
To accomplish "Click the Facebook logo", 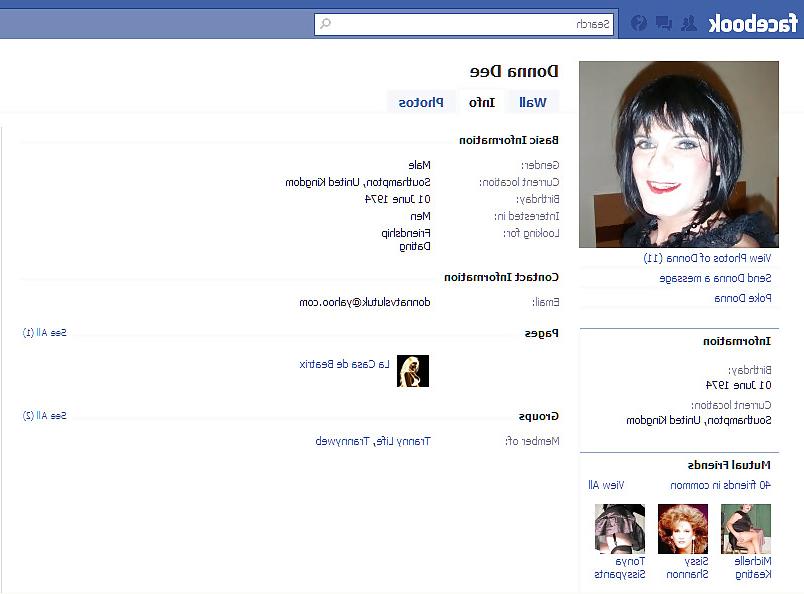I will [x=753, y=24].
